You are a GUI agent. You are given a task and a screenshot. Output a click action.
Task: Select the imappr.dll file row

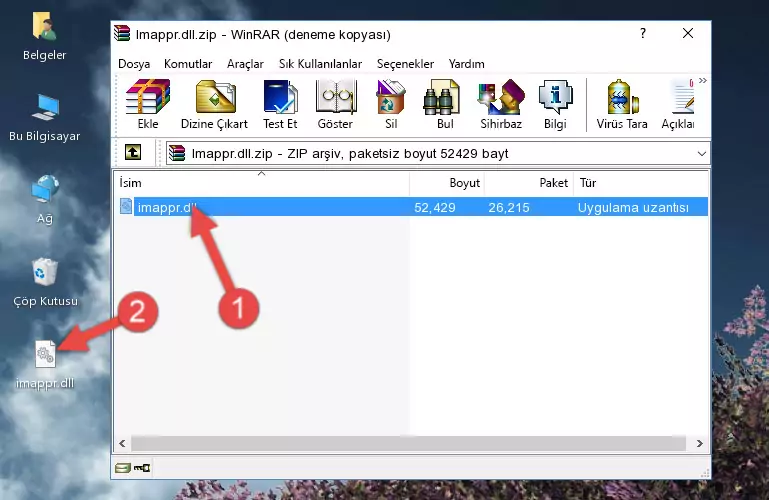(x=413, y=207)
